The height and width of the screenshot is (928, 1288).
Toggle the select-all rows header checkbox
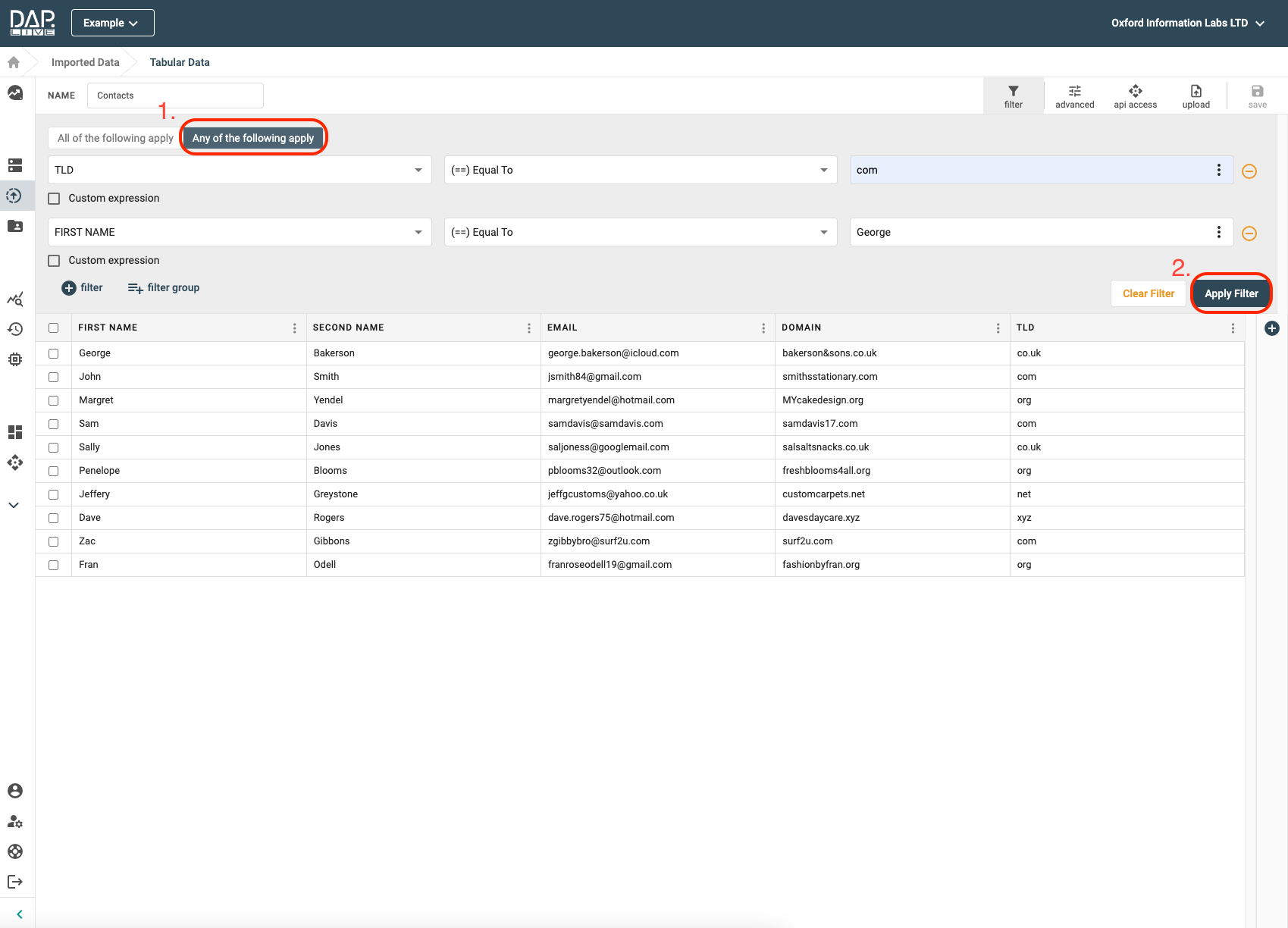pyautogui.click(x=54, y=328)
